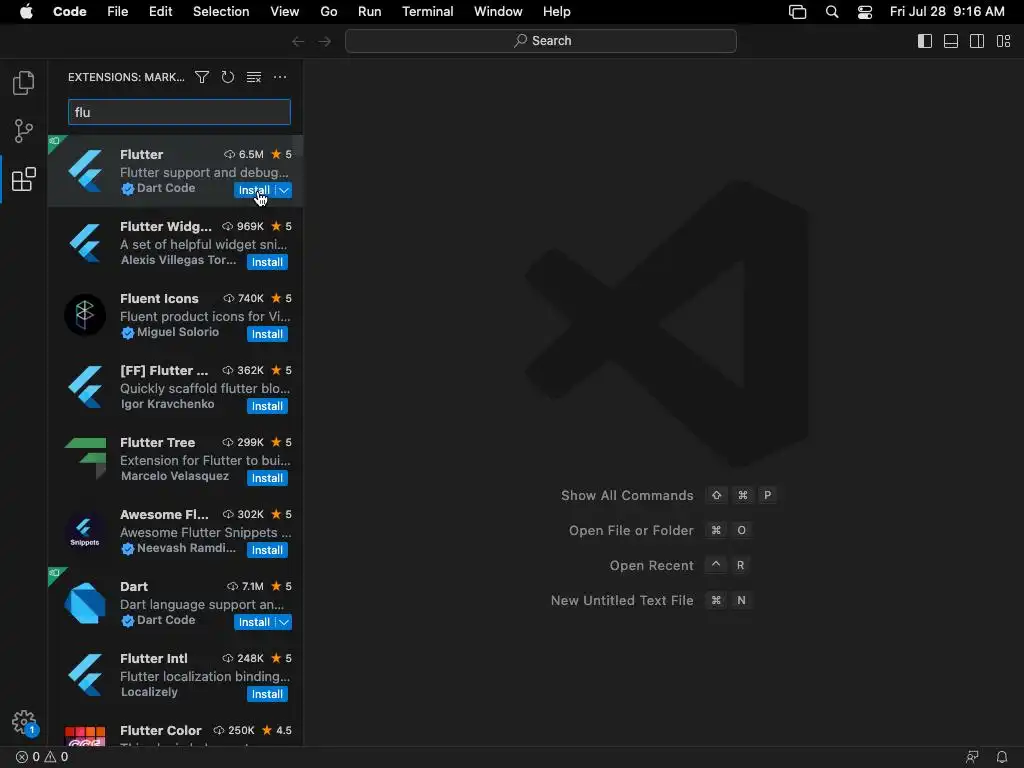The width and height of the screenshot is (1024, 768).
Task: Open extensions Views and More Actions
Action: (x=280, y=77)
